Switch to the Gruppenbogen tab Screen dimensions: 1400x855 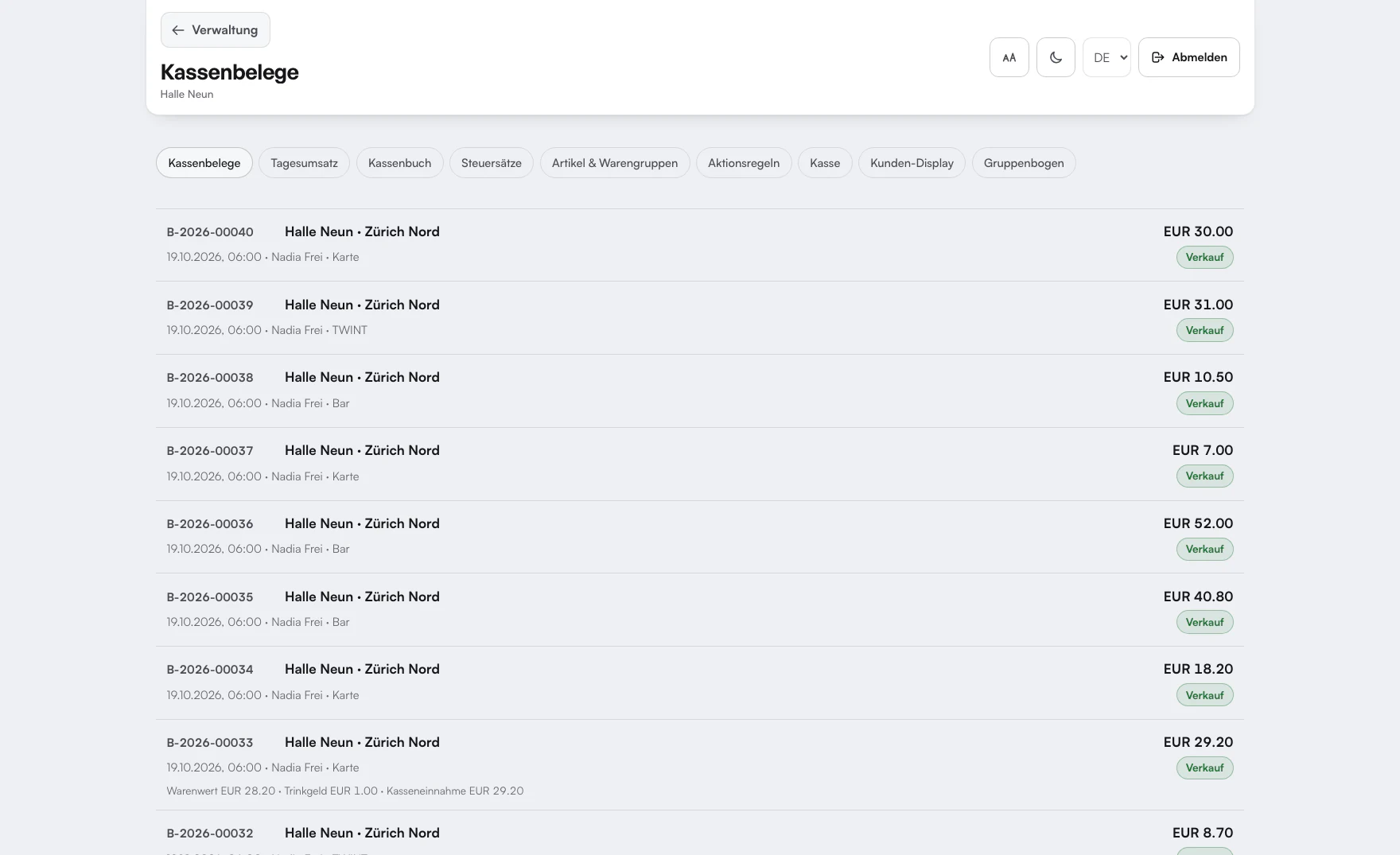click(x=1024, y=163)
